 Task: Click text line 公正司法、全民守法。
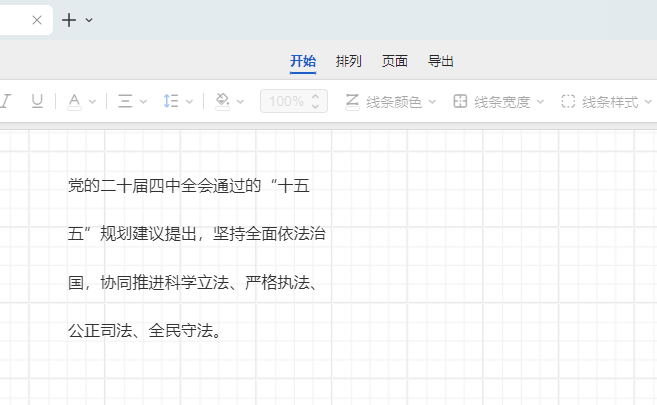point(145,331)
